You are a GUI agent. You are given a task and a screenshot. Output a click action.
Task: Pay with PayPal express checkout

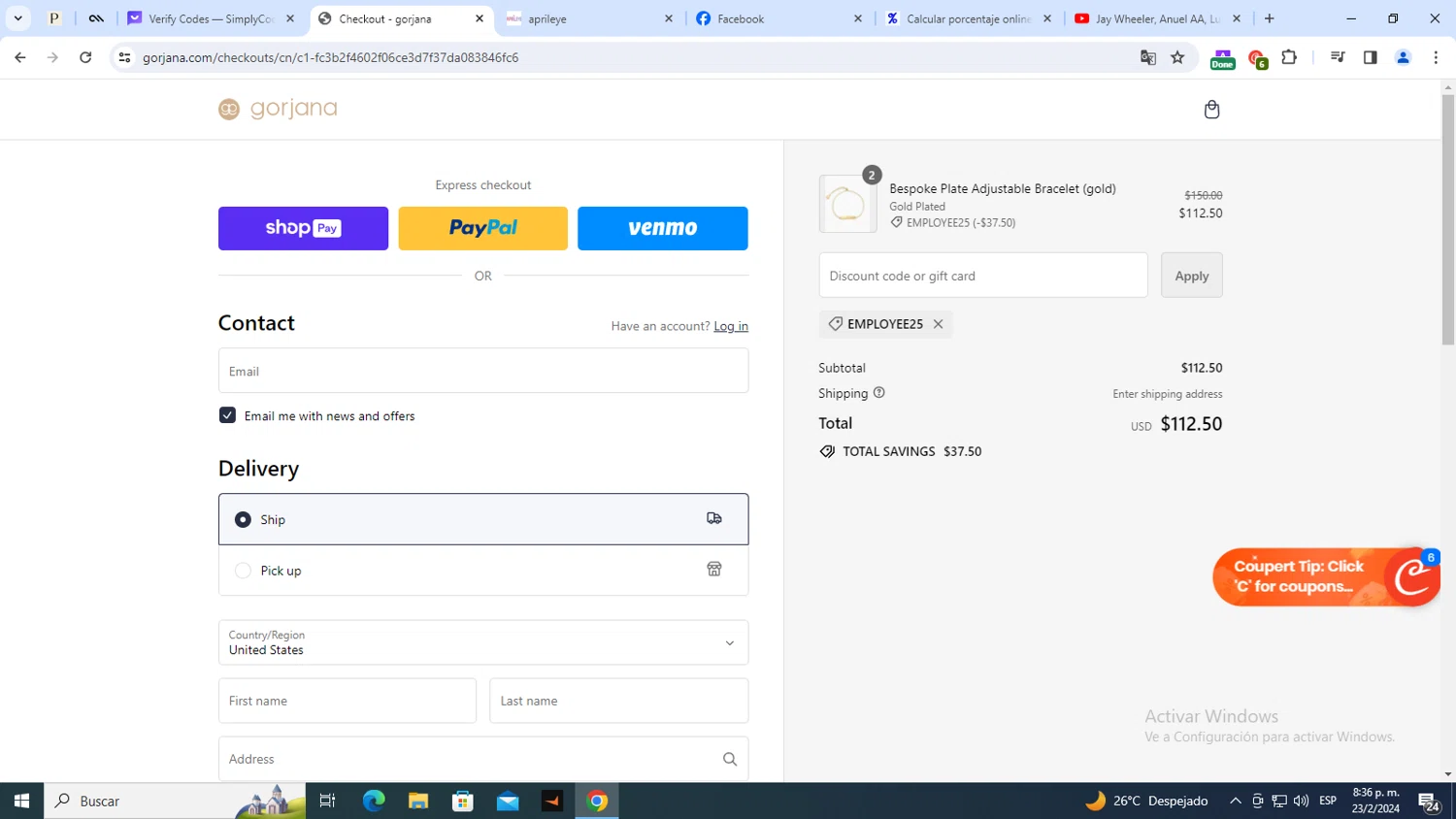(483, 228)
